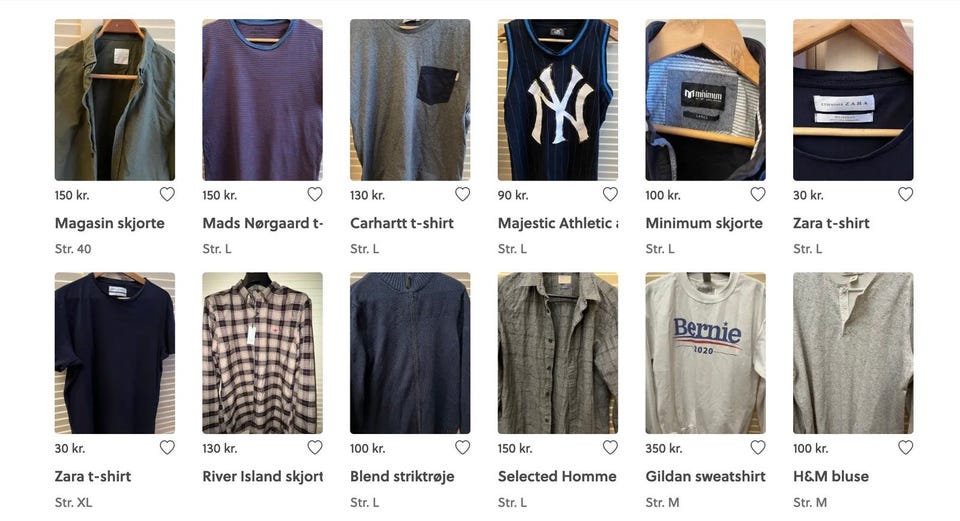Favorite the Majestic Athletic 90 kr. item
Viewport: 960px width, 521px height.
[610, 194]
